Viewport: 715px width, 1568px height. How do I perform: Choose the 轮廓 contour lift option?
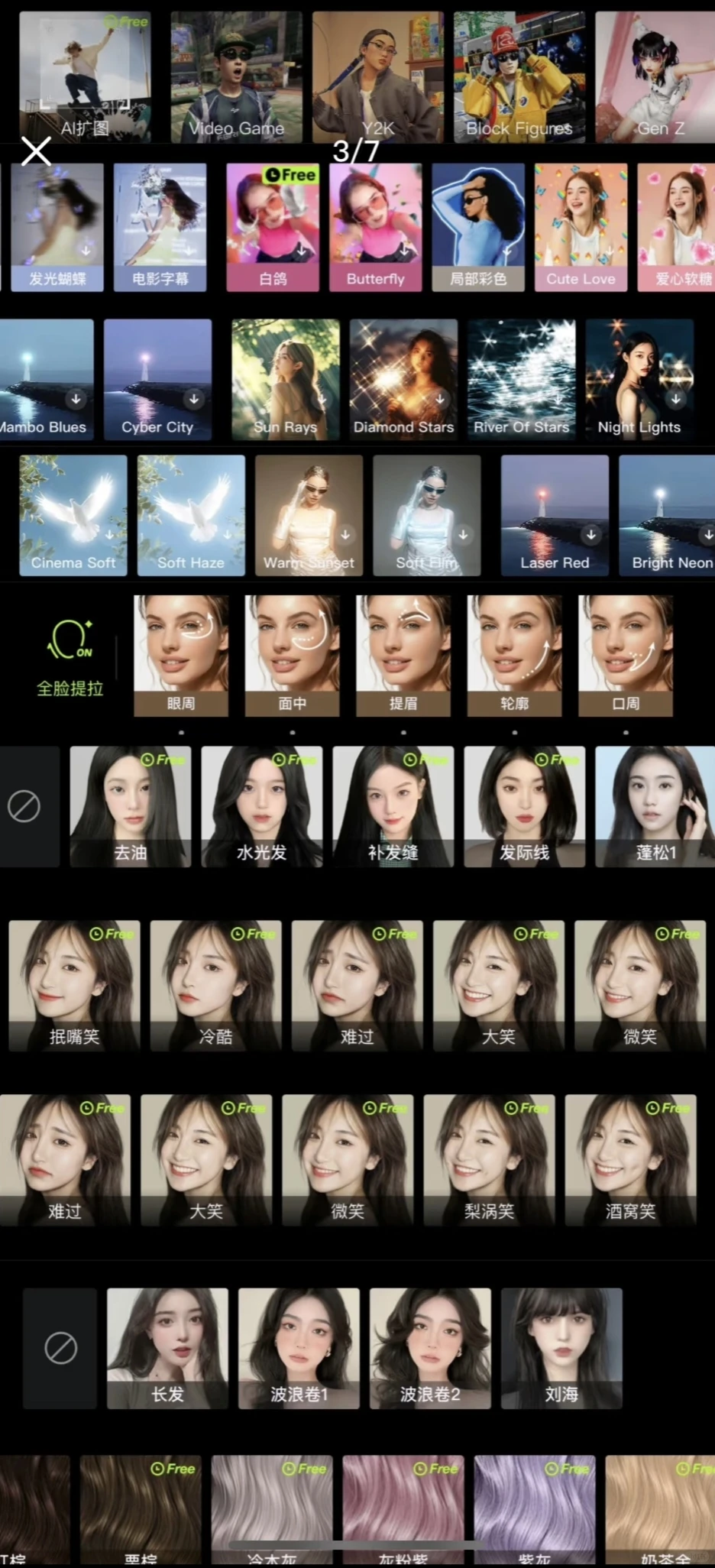pyautogui.click(x=515, y=656)
